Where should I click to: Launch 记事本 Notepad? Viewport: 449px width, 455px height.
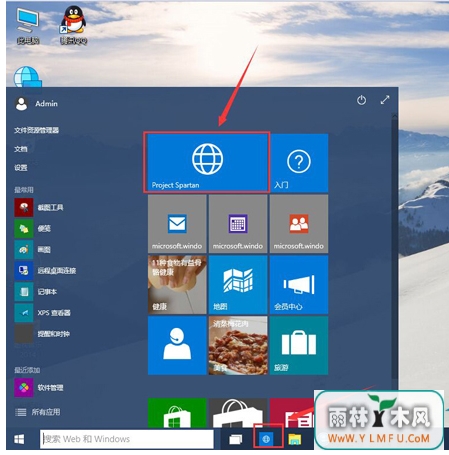(36, 292)
